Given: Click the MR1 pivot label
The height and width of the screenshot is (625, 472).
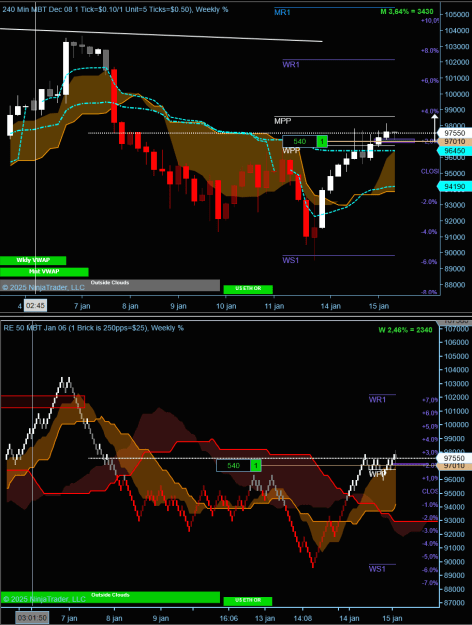Looking at the screenshot, I should click(282, 13).
